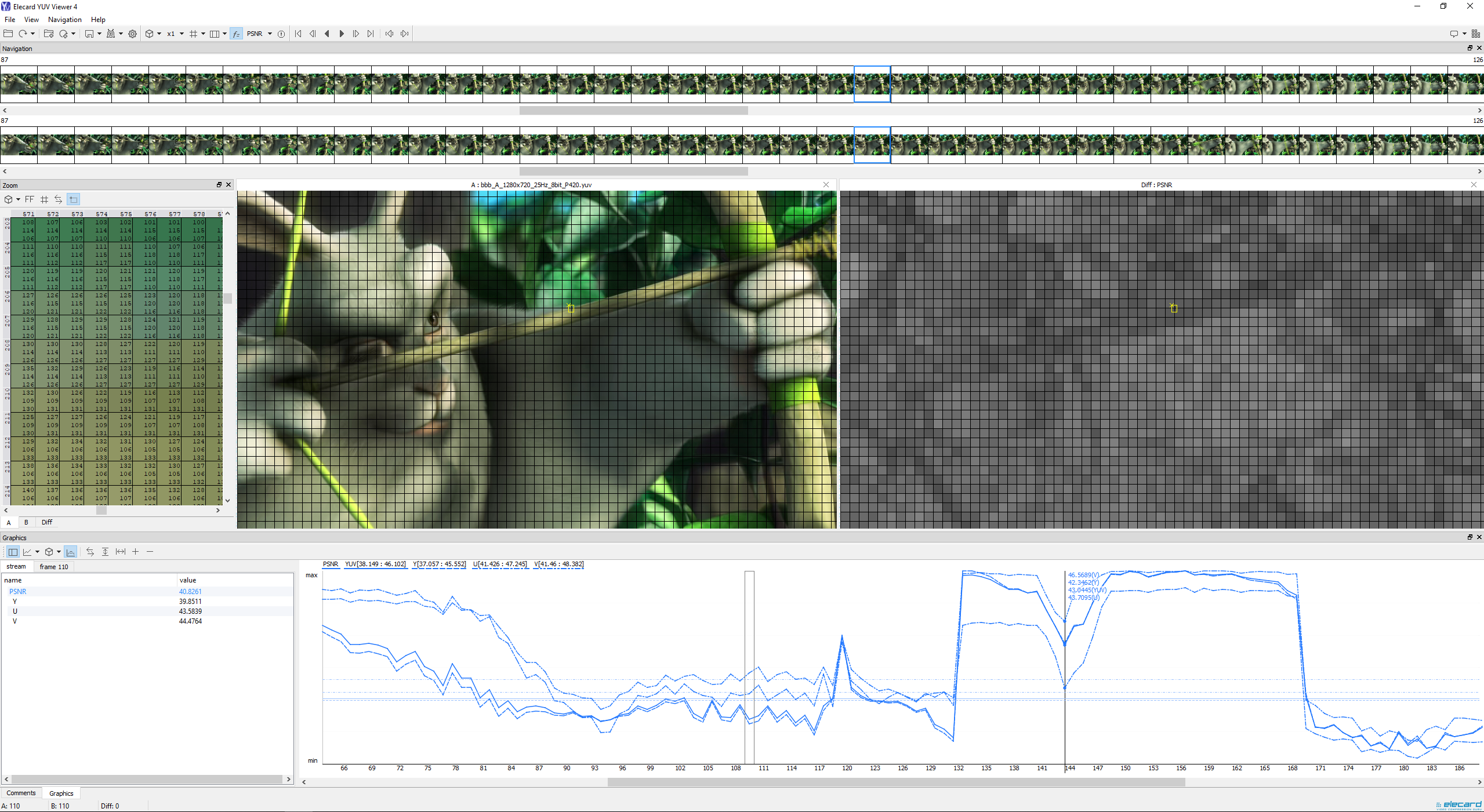Click the FF icon in the Zoom panel toolbar
1484x812 pixels.
click(30, 199)
